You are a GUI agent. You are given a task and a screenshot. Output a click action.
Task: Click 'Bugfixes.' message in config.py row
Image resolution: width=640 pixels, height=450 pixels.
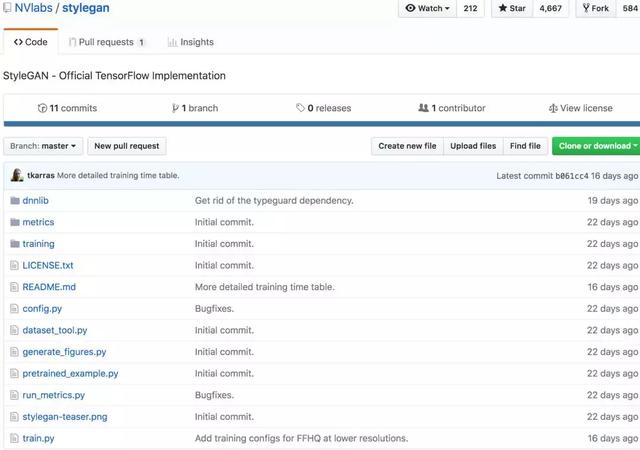pyautogui.click(x=214, y=309)
